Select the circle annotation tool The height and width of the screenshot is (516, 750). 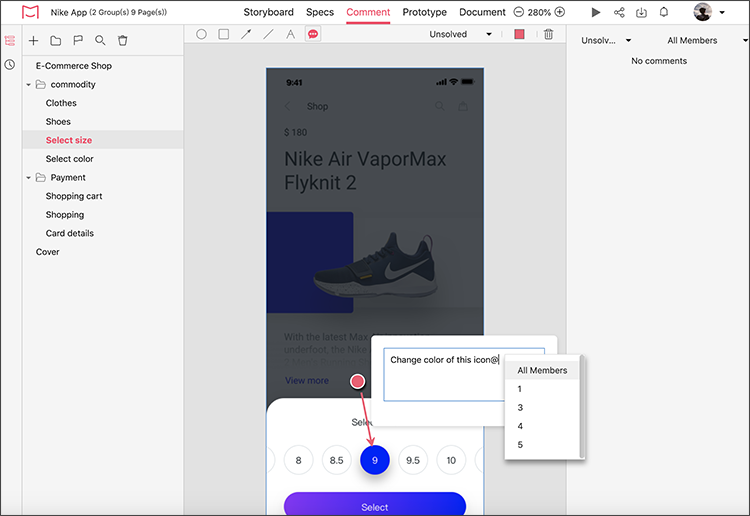click(x=201, y=34)
